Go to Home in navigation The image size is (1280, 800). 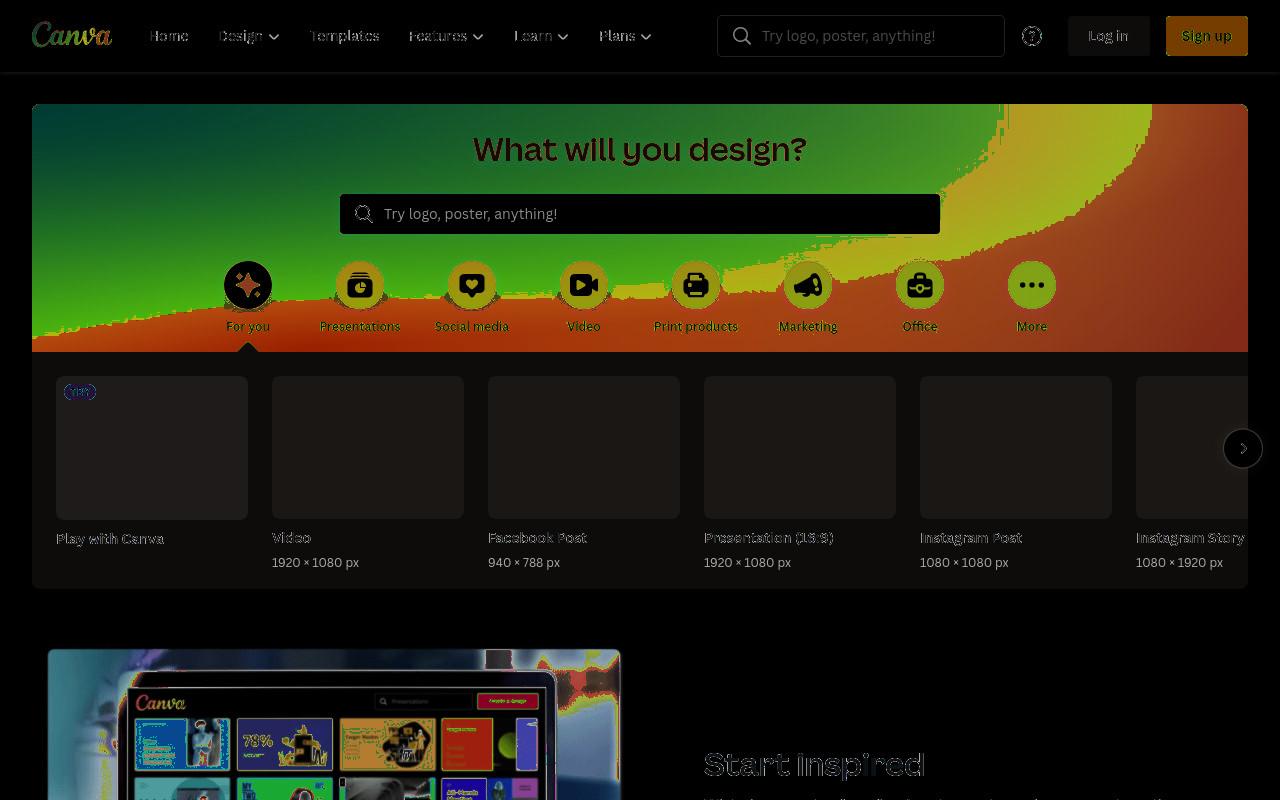169,36
